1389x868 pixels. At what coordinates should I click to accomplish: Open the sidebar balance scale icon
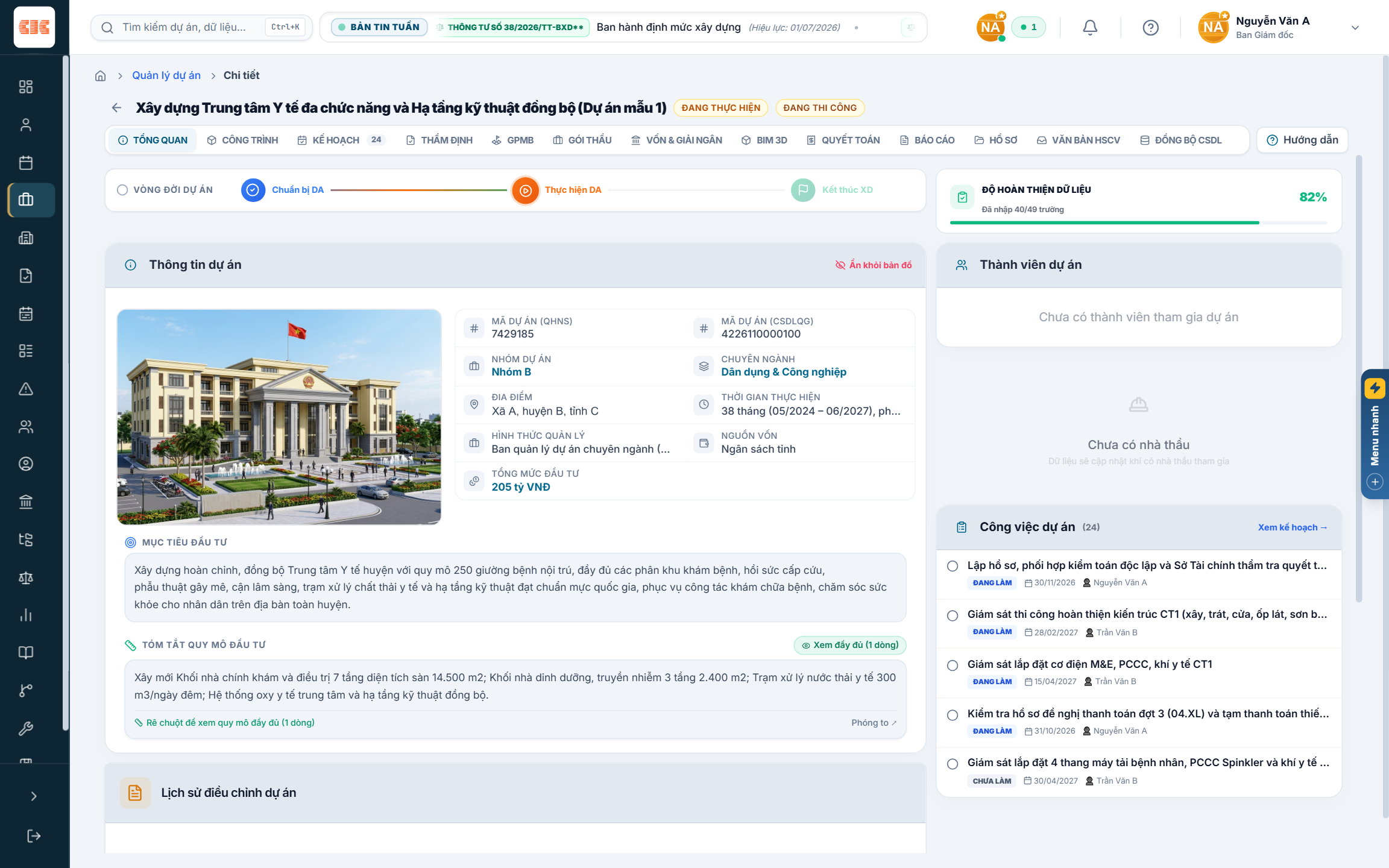pyautogui.click(x=26, y=577)
